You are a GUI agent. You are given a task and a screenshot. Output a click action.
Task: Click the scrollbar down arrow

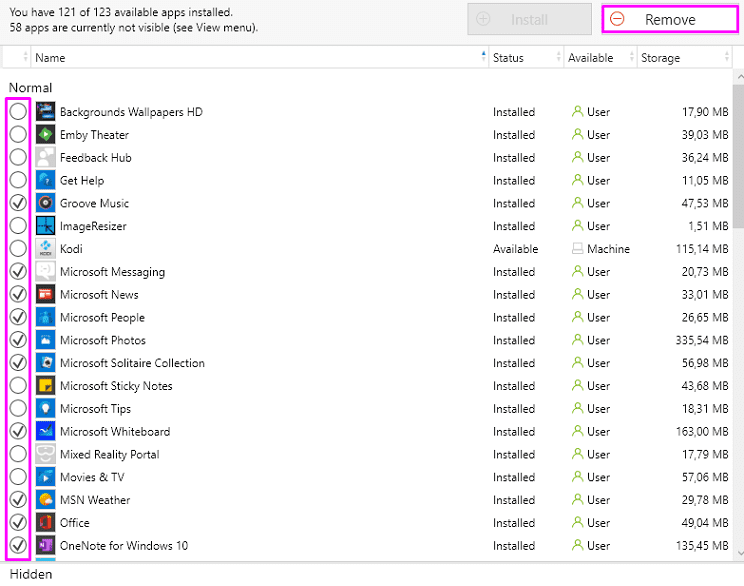pos(739,553)
